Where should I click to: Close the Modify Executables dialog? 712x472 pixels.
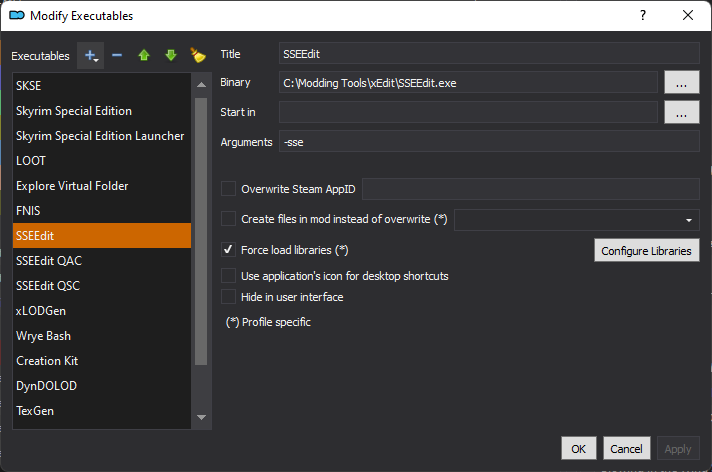pos(687,15)
